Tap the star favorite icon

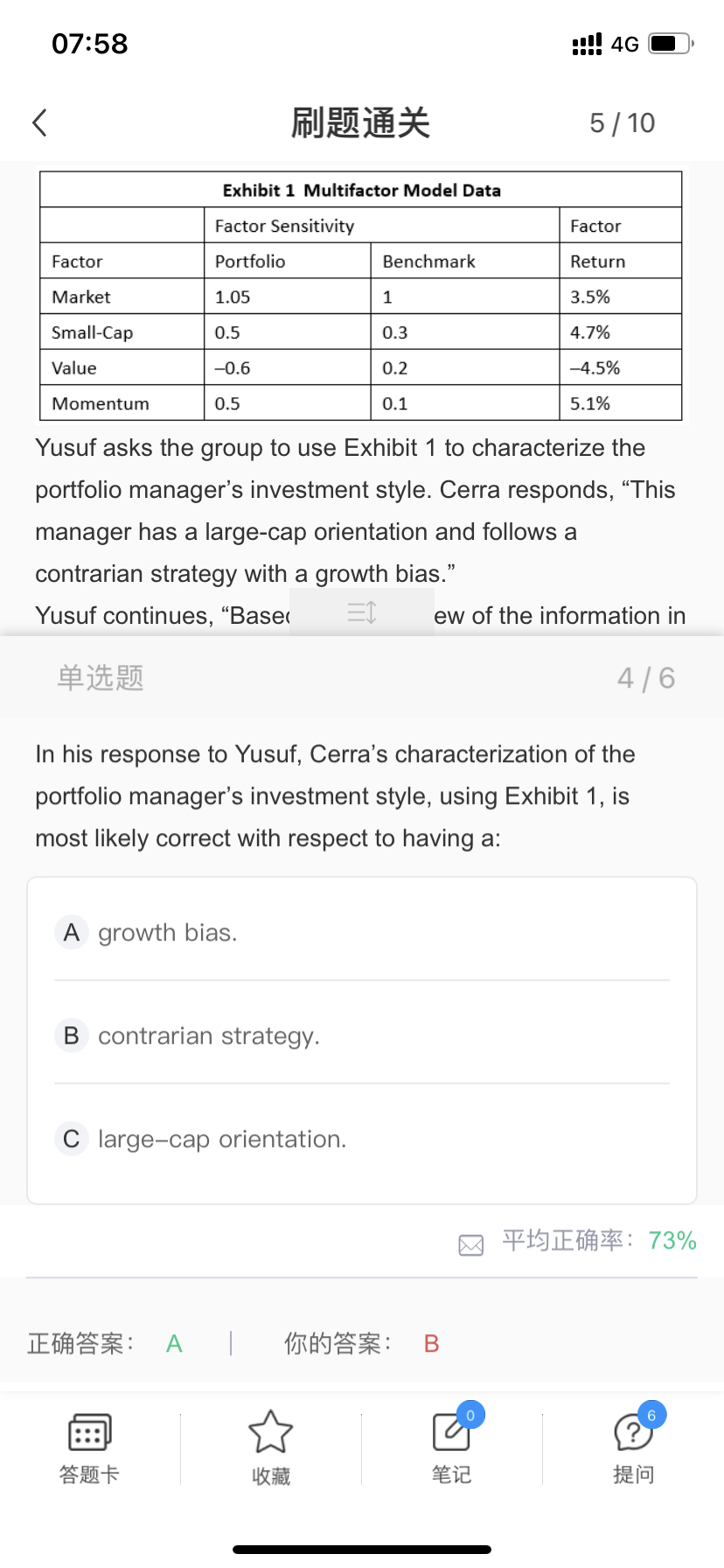click(270, 1432)
